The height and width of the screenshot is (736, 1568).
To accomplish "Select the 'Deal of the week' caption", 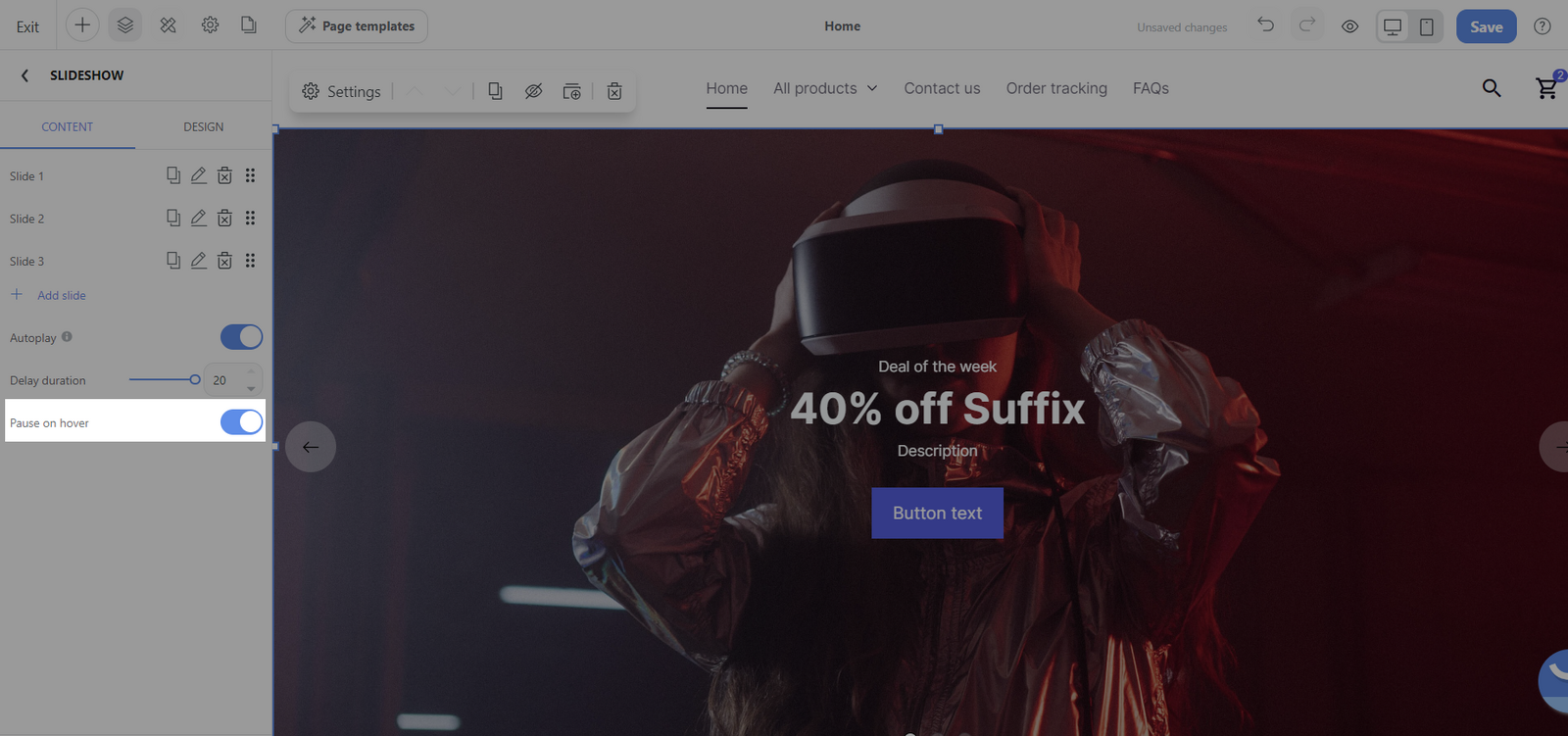I will pyautogui.click(x=937, y=367).
